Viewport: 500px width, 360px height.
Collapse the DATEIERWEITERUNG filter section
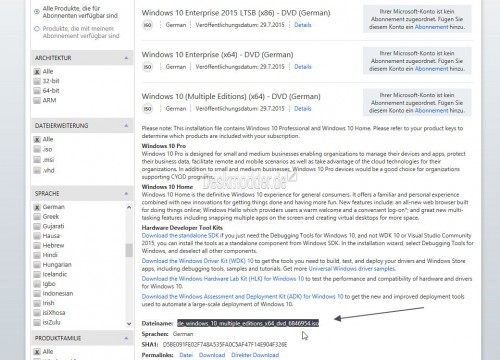[126, 126]
